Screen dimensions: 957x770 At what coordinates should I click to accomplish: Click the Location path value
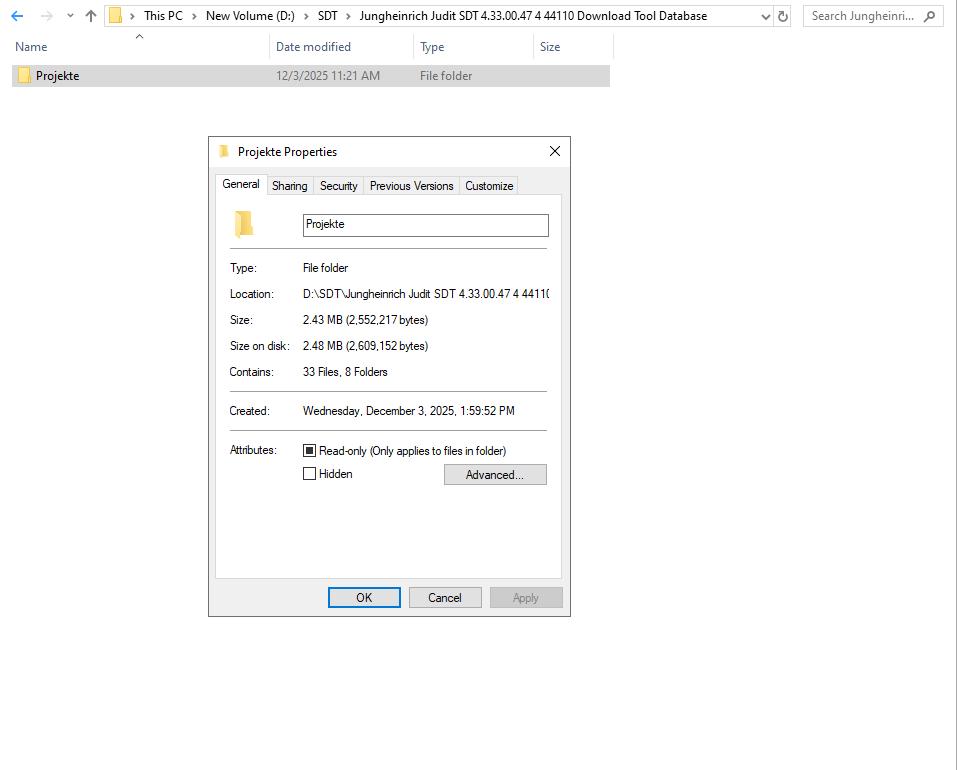[x=425, y=293]
